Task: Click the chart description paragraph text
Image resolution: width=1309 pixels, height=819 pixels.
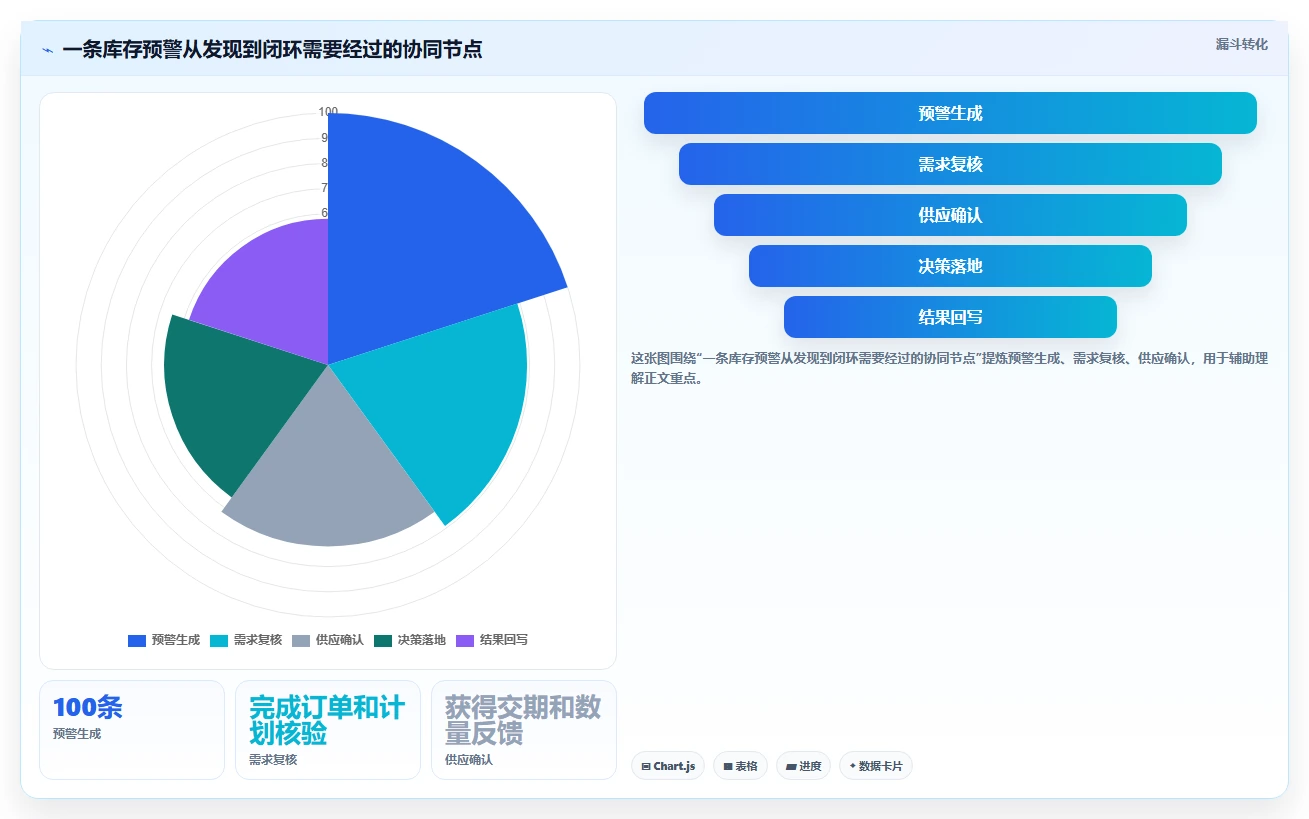Action: point(950,368)
